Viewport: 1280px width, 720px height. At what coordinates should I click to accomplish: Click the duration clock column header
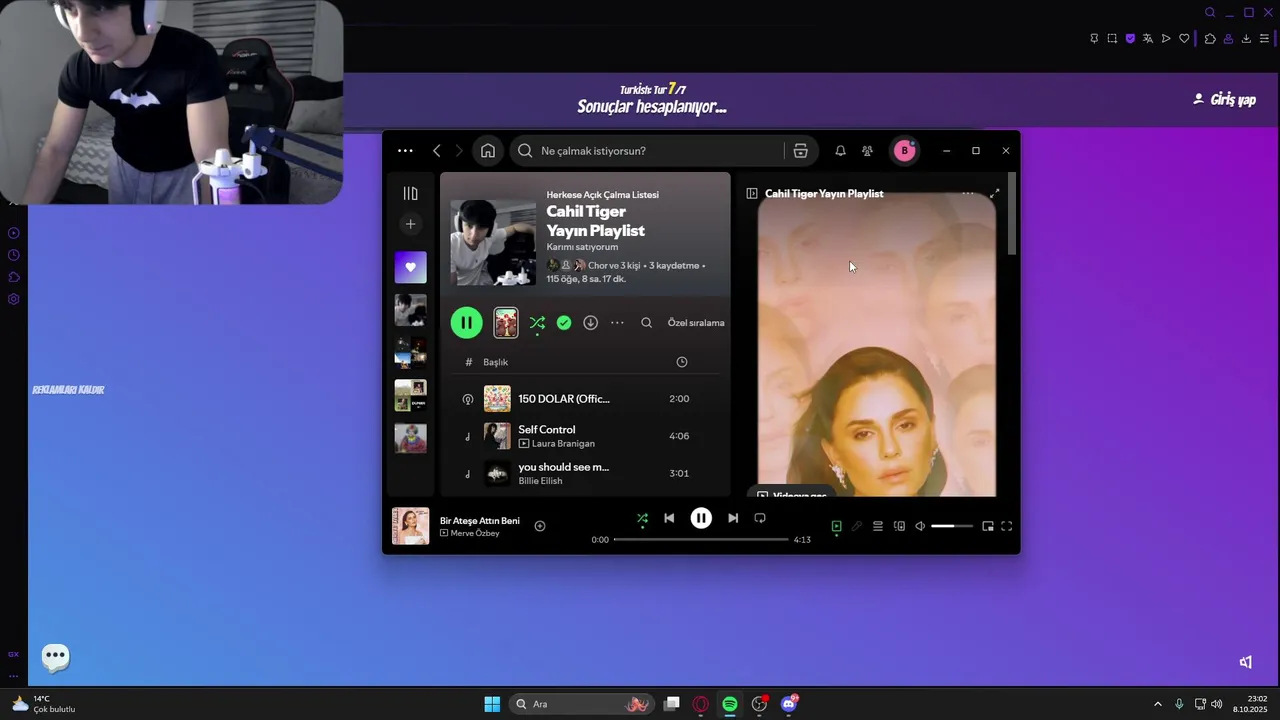(682, 362)
